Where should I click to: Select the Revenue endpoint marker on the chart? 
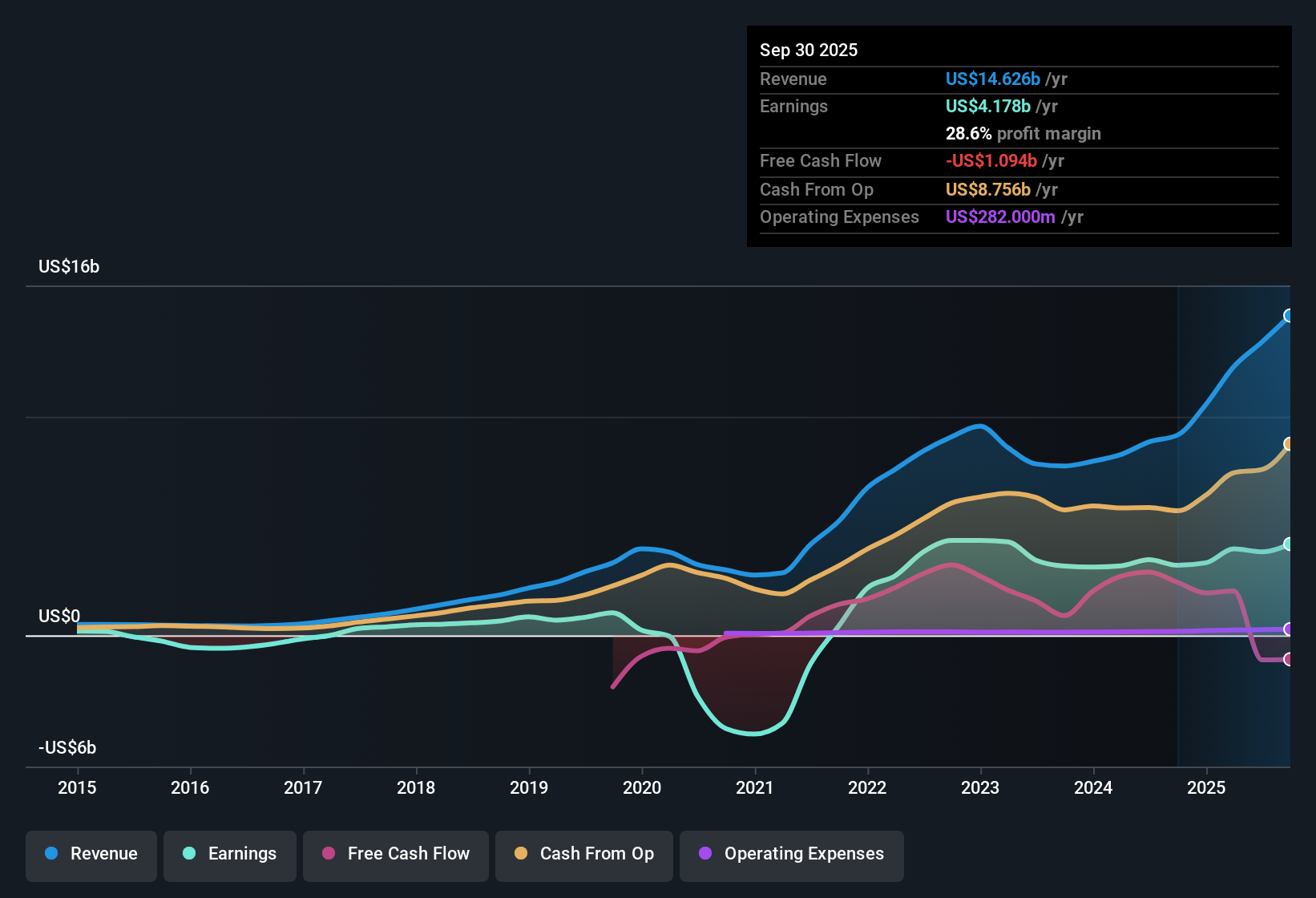point(1289,316)
